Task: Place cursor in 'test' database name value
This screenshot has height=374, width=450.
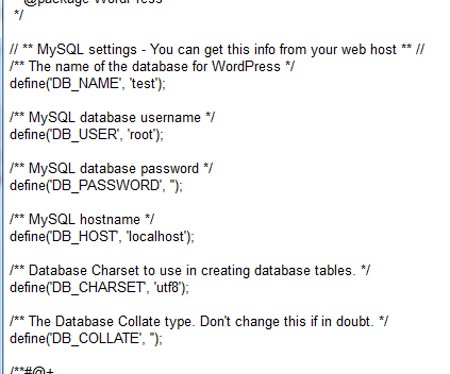Action: 143,83
